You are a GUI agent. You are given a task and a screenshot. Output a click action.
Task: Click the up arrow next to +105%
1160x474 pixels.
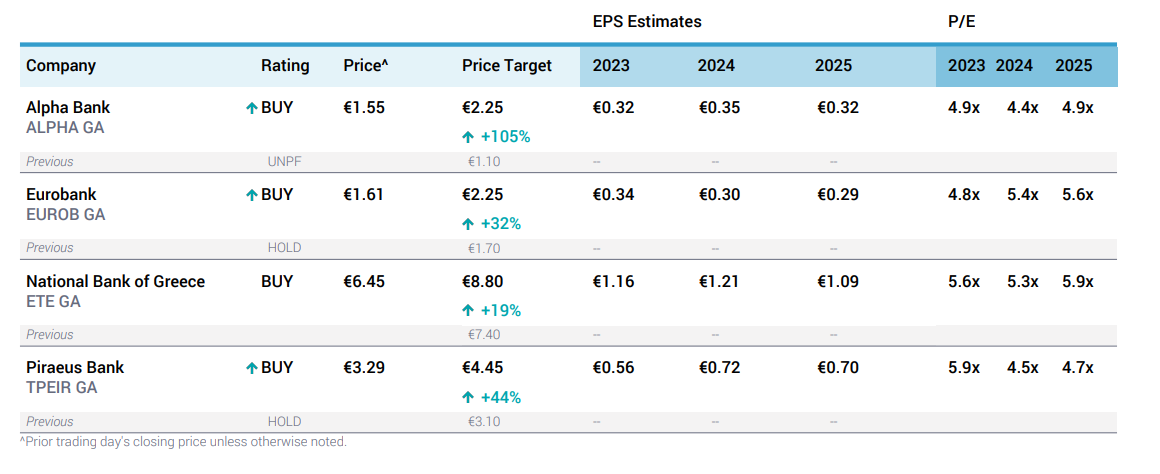[468, 137]
